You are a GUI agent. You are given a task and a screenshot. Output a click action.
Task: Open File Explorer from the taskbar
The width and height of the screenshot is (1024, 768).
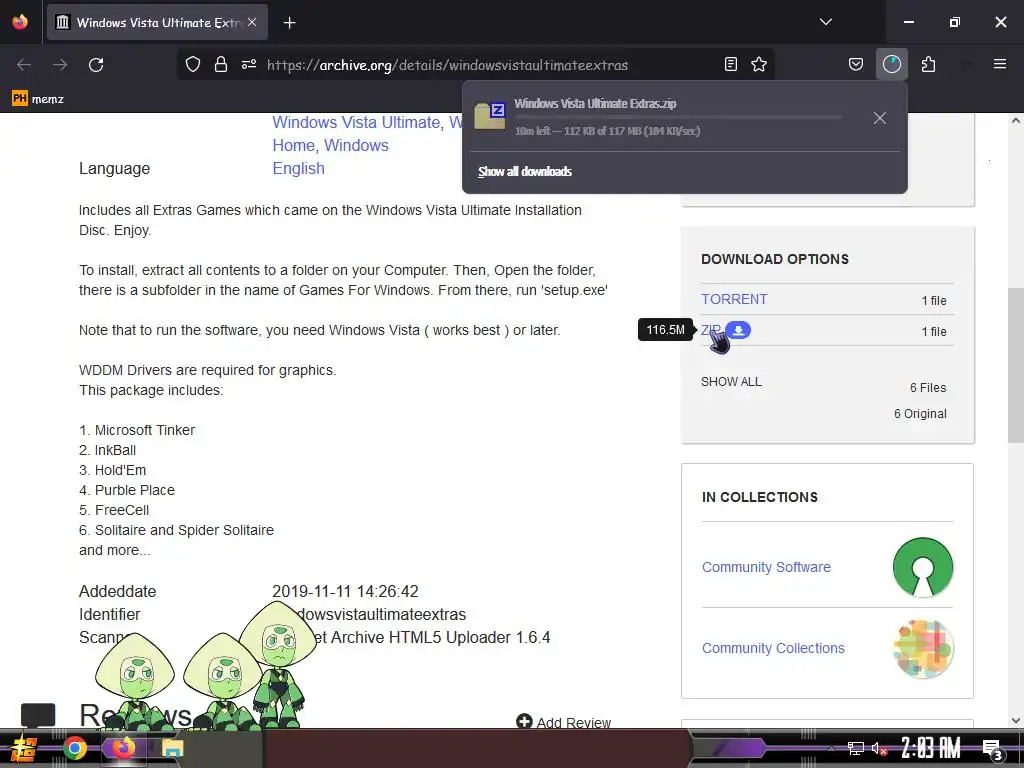click(172, 748)
